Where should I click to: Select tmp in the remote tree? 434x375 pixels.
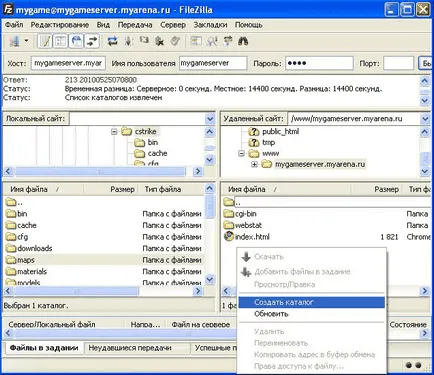pos(268,143)
